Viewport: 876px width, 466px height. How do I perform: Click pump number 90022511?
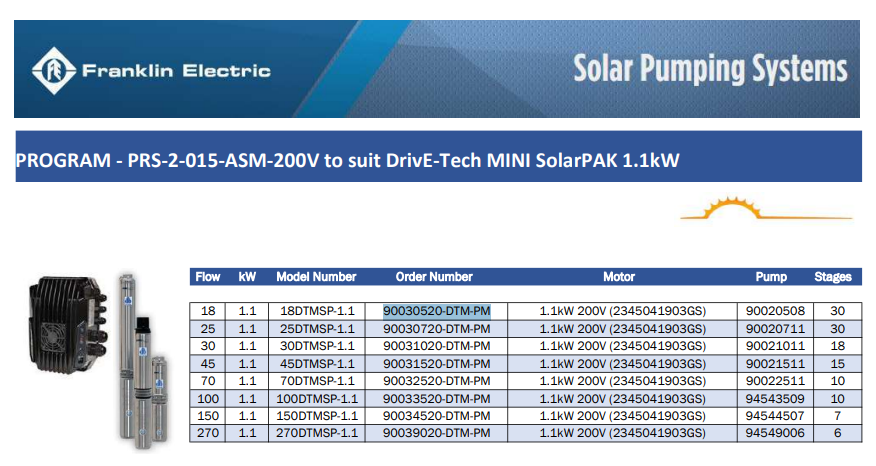775,381
